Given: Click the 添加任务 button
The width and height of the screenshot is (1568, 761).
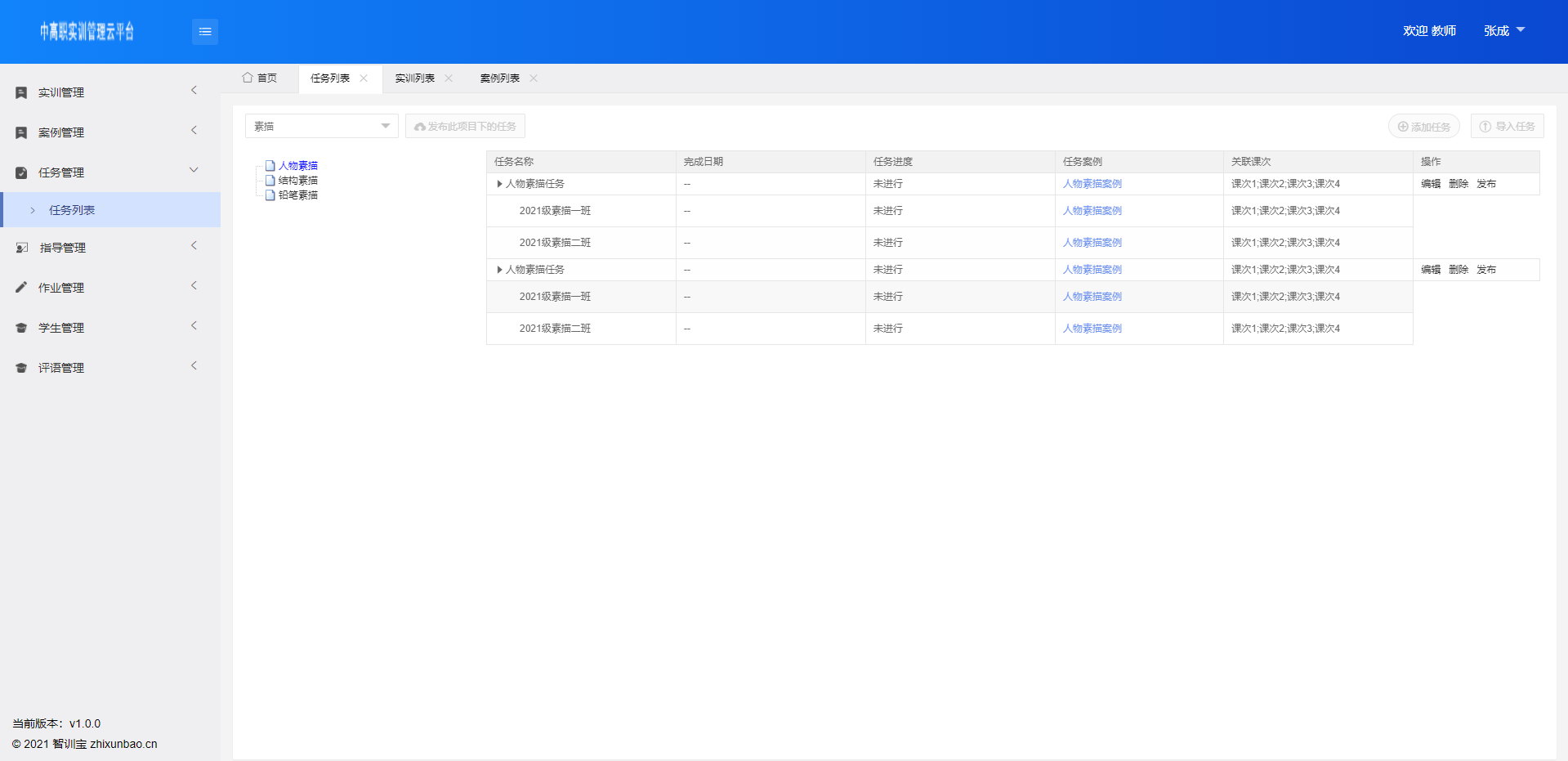Looking at the screenshot, I should tap(1423, 127).
